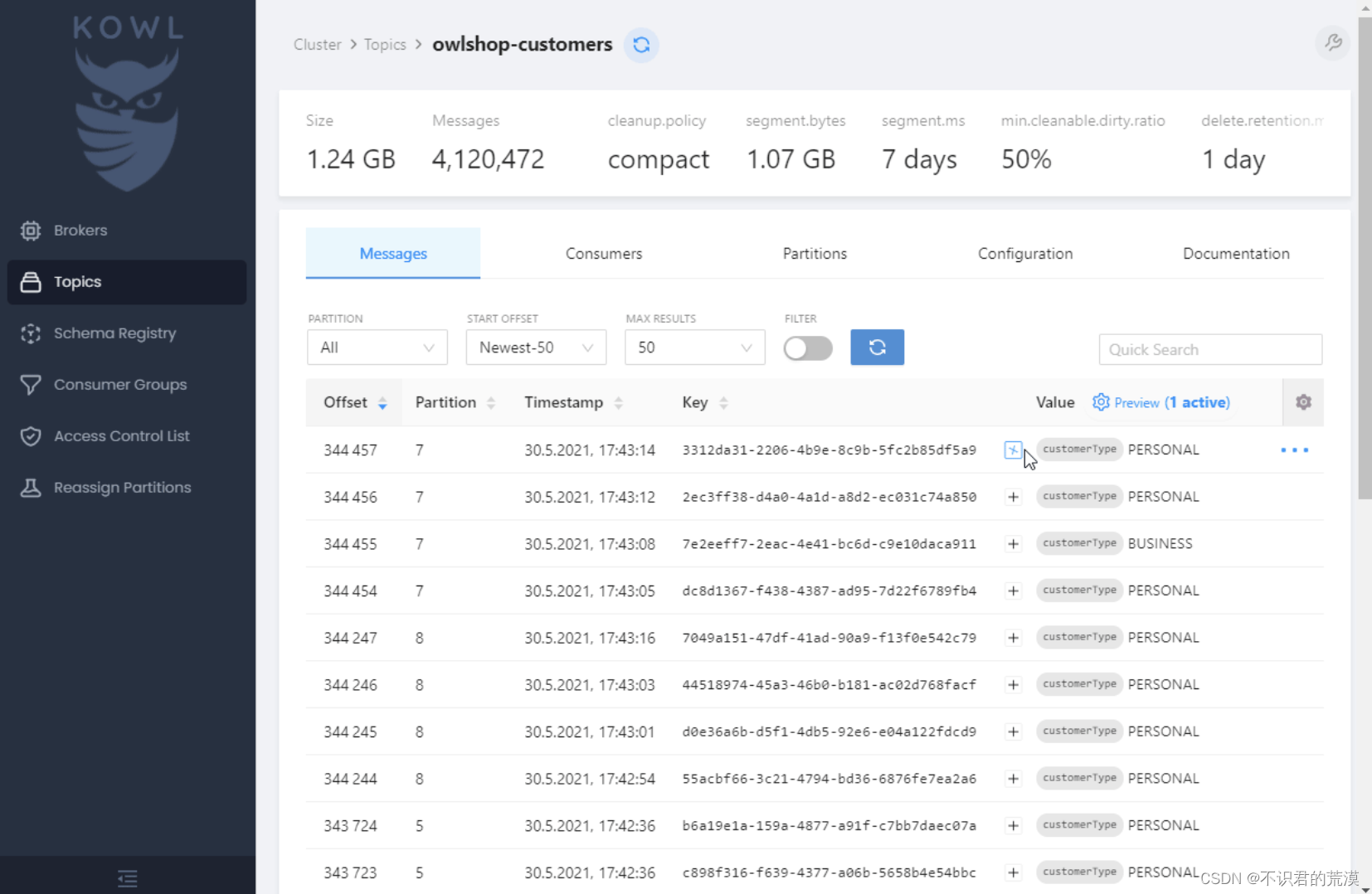Click the BUSINESS value text

coord(1160,544)
